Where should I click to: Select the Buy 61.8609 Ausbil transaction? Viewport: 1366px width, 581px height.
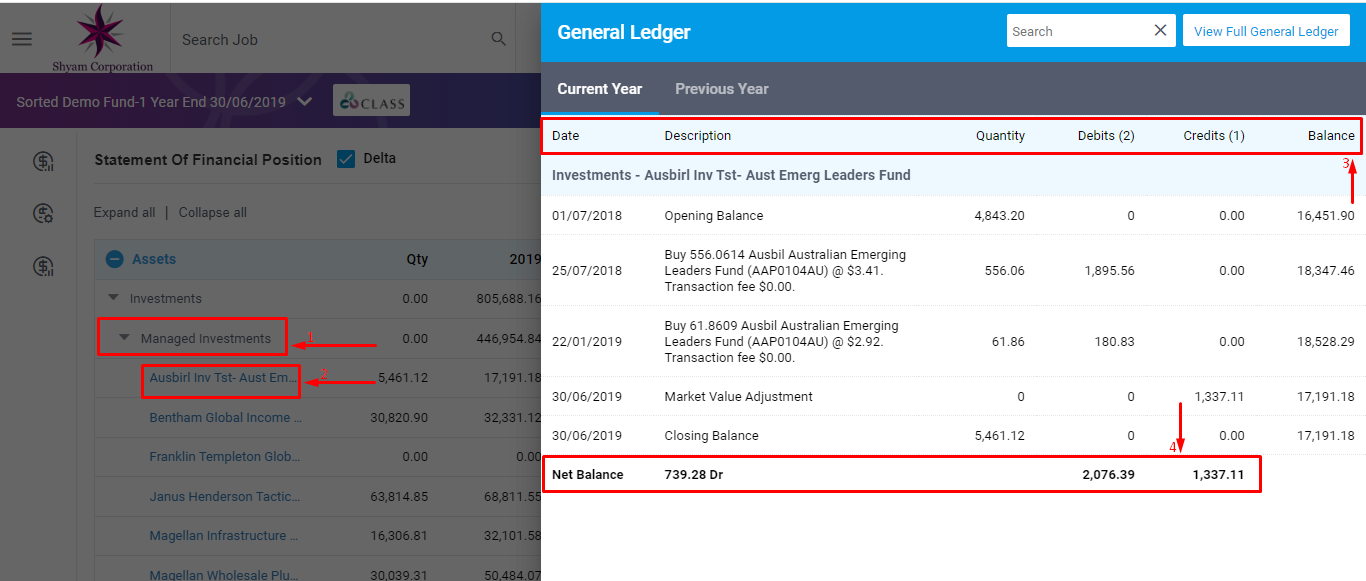click(x=953, y=341)
